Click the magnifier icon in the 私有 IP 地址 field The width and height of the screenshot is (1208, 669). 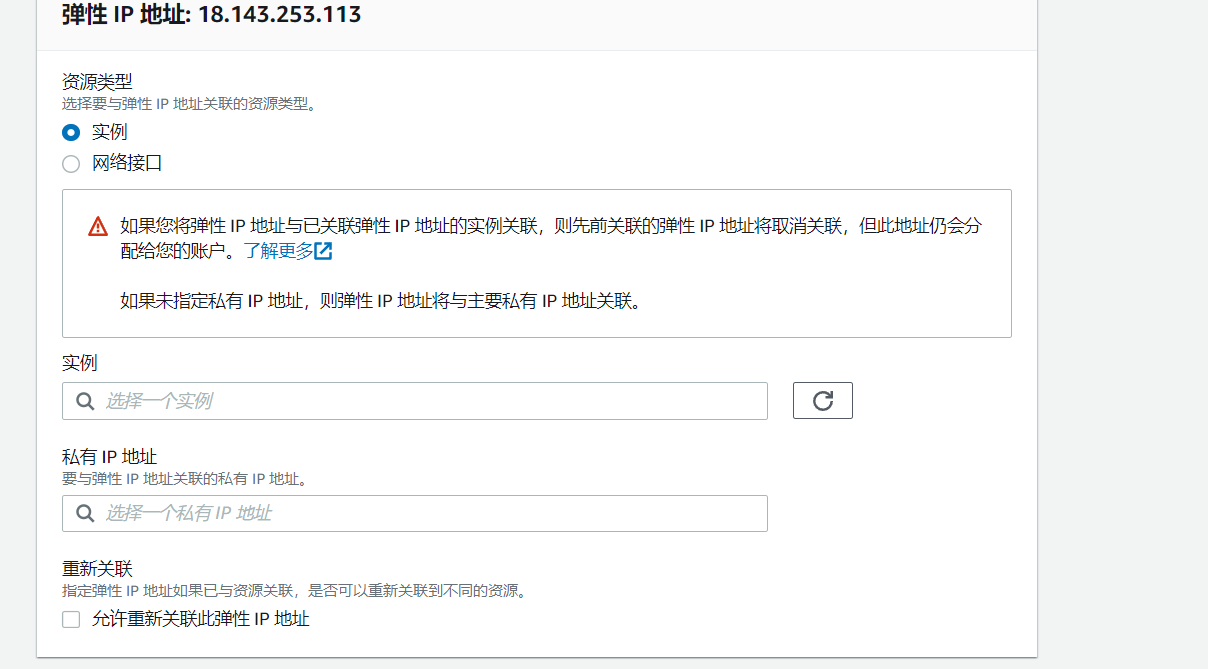[x=85, y=513]
